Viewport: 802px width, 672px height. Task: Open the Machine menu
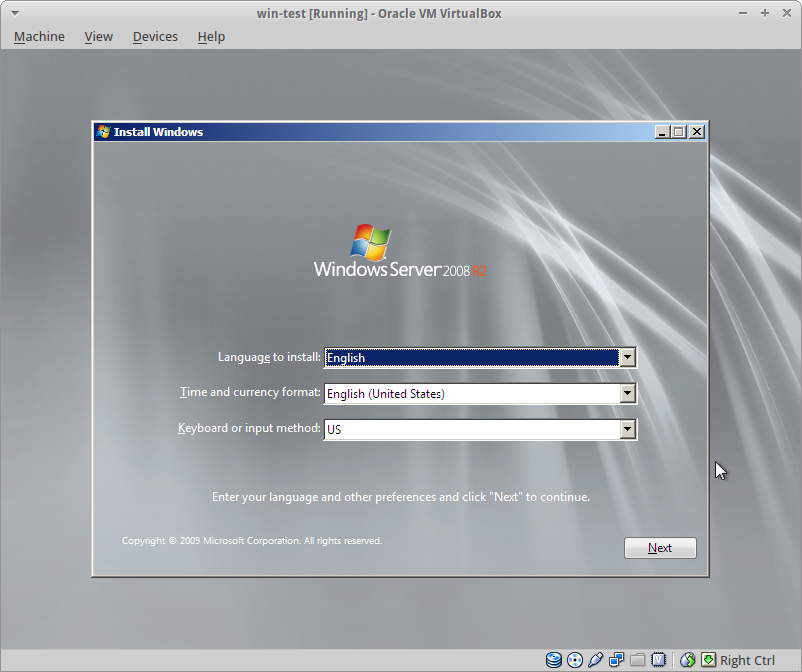point(39,37)
